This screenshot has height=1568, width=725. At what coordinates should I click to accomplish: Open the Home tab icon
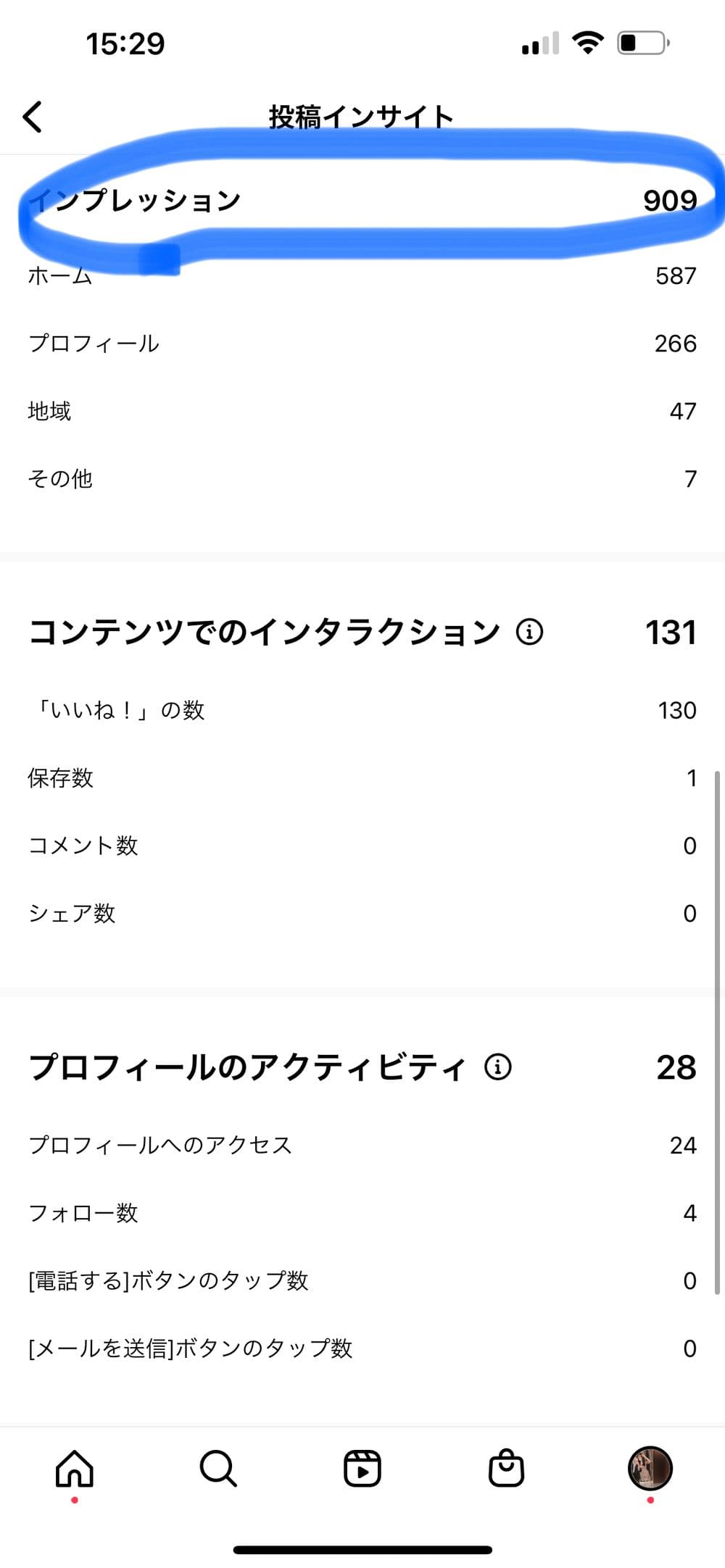pyautogui.click(x=75, y=1468)
